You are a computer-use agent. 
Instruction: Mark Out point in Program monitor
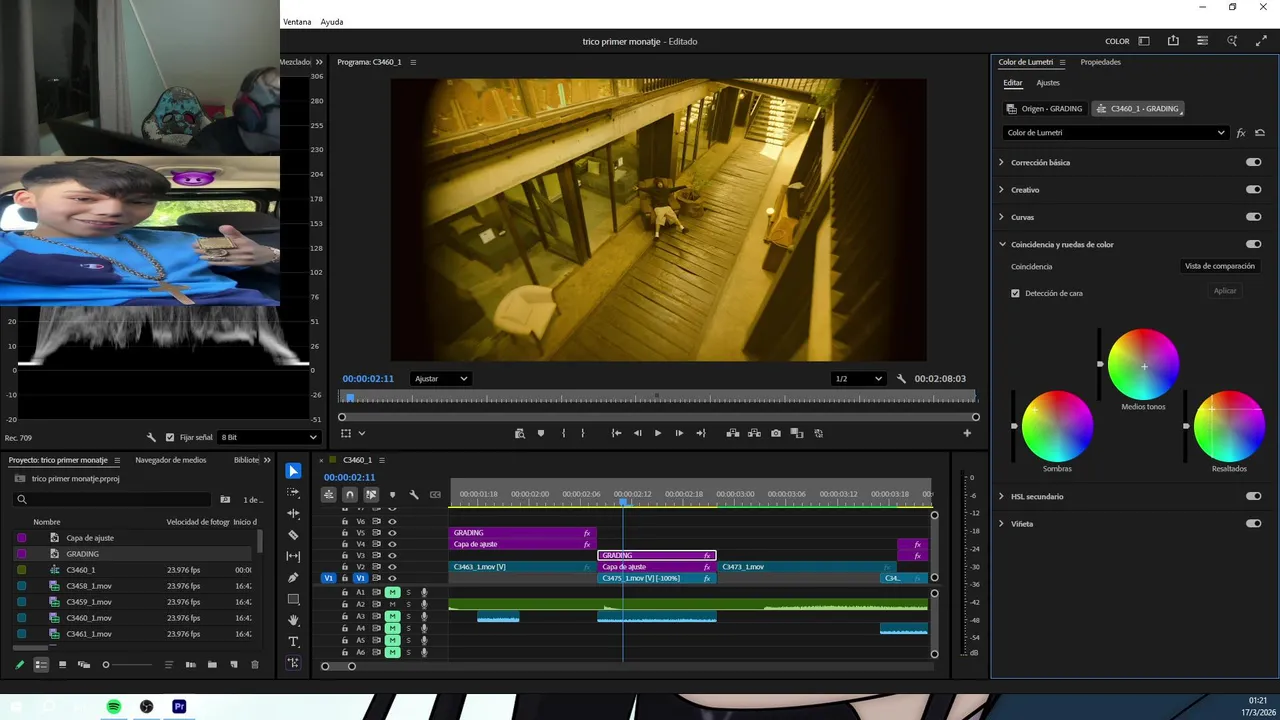click(x=583, y=433)
